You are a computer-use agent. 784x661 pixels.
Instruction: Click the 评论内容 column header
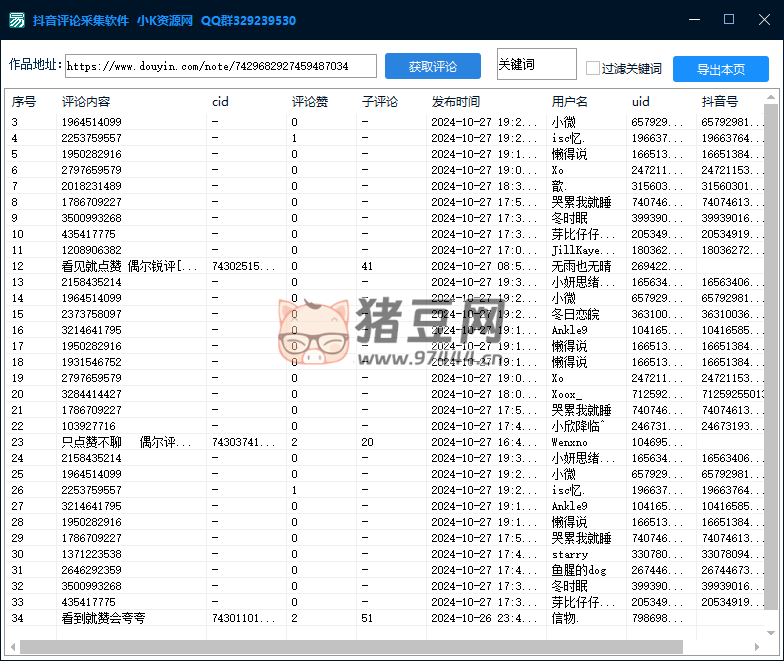click(x=86, y=102)
